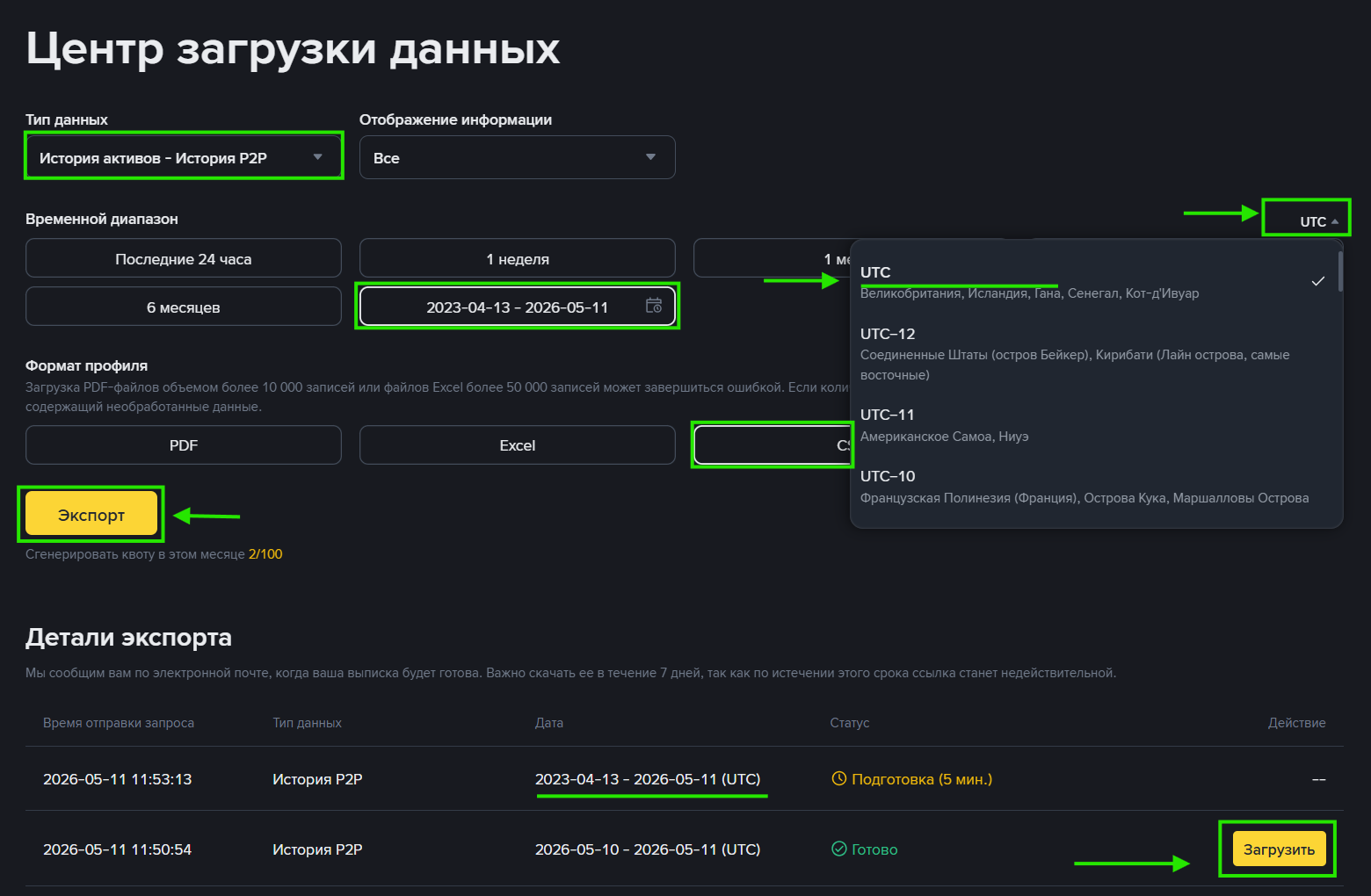
Task: Open the Отображение информации dropdown
Action: click(517, 157)
